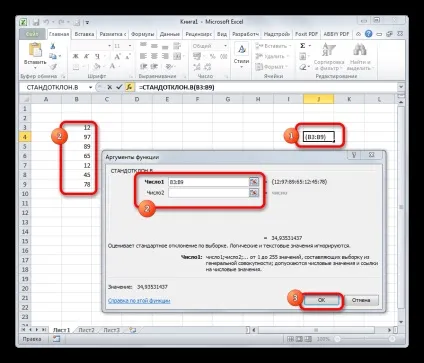Click Отмена button in the dialog
Image resolution: width=424 pixels, height=363 pixels.
click(x=361, y=300)
